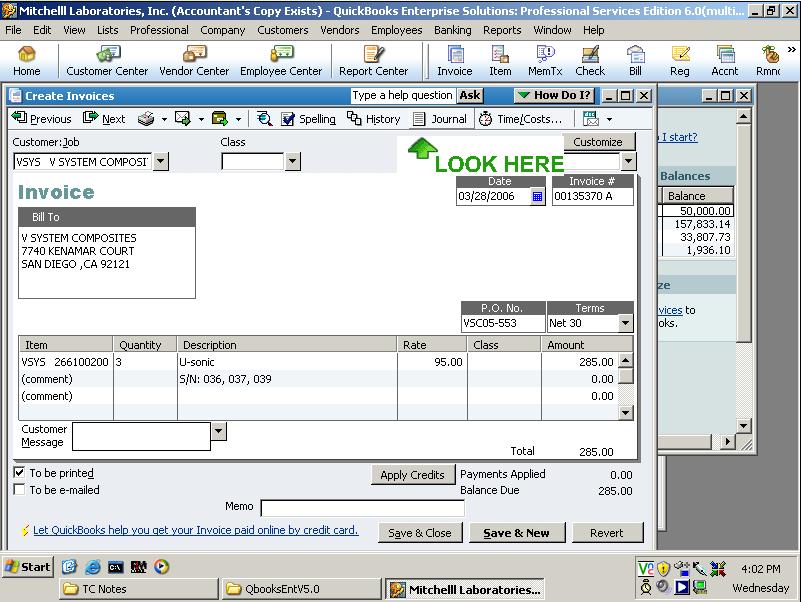Open the Banking menu in the menu bar
Viewport: 801px width, 602px height.
tap(453, 30)
